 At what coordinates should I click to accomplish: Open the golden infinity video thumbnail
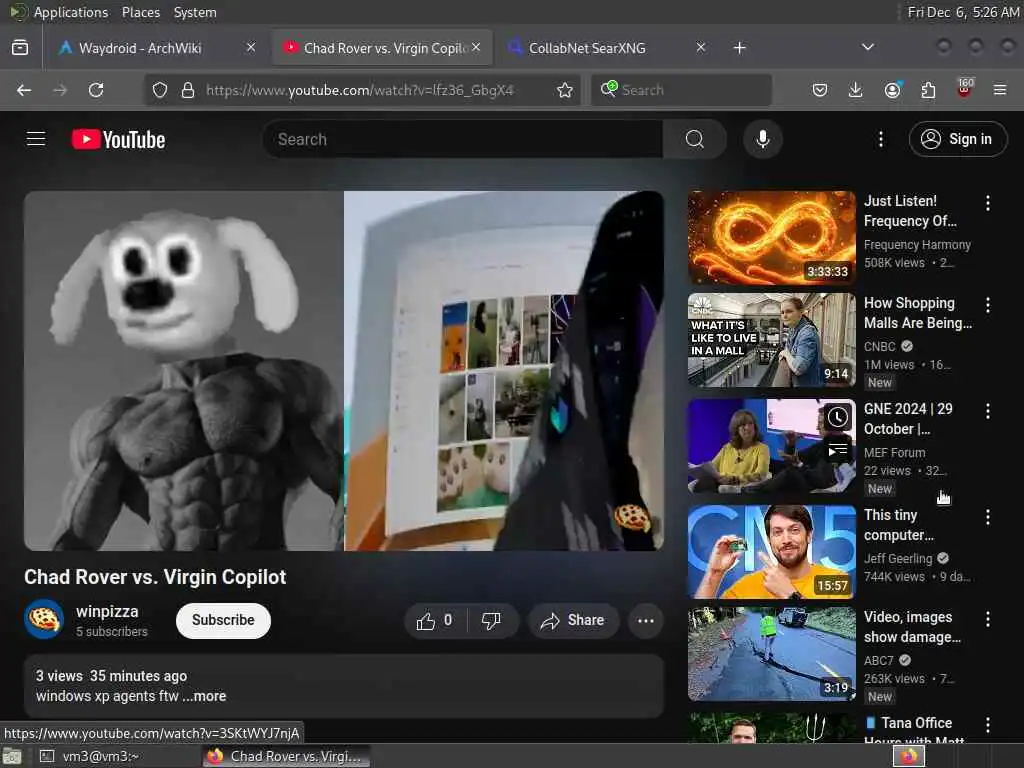point(771,238)
